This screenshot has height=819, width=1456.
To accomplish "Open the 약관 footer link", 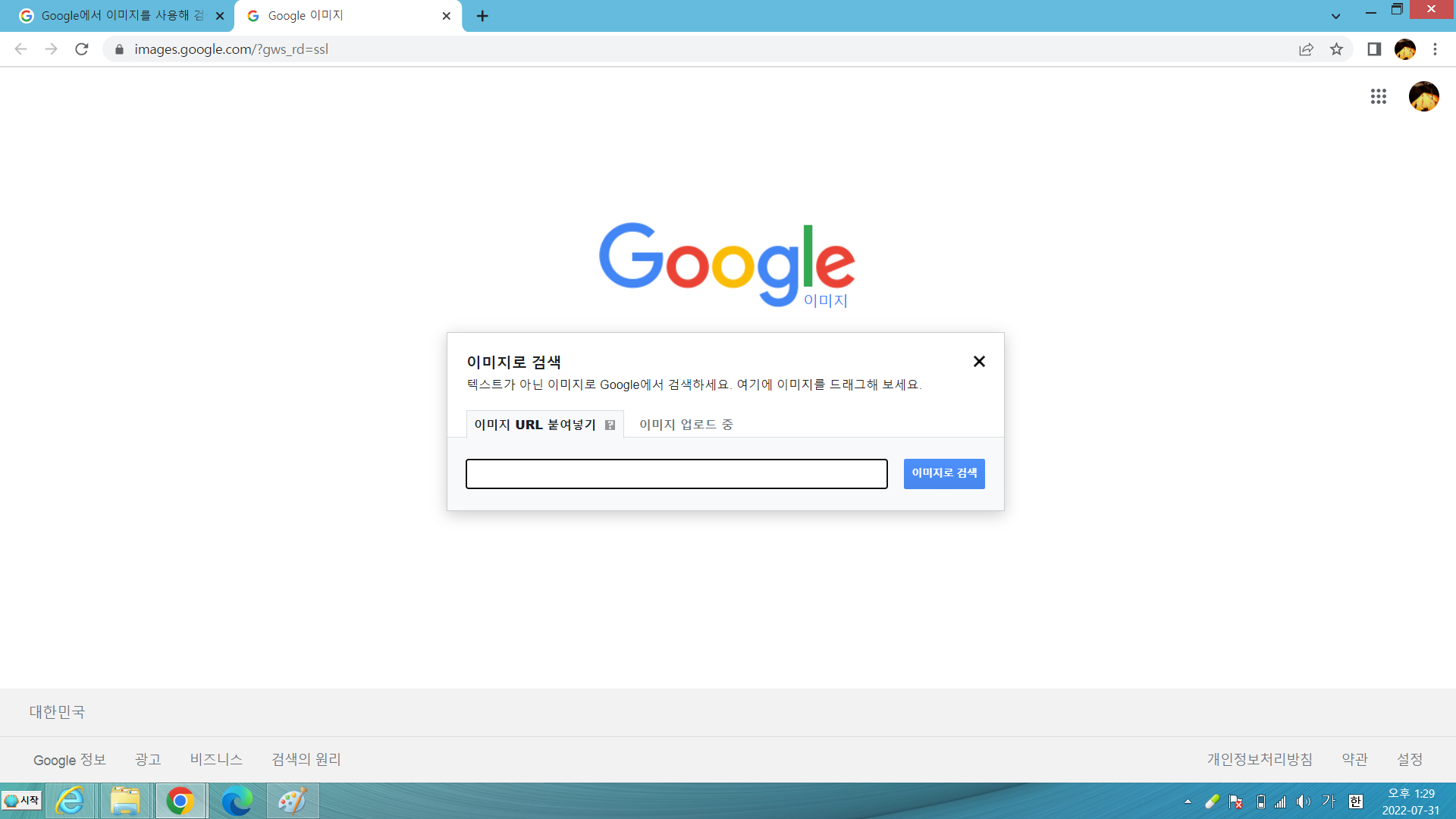I will click(1354, 759).
